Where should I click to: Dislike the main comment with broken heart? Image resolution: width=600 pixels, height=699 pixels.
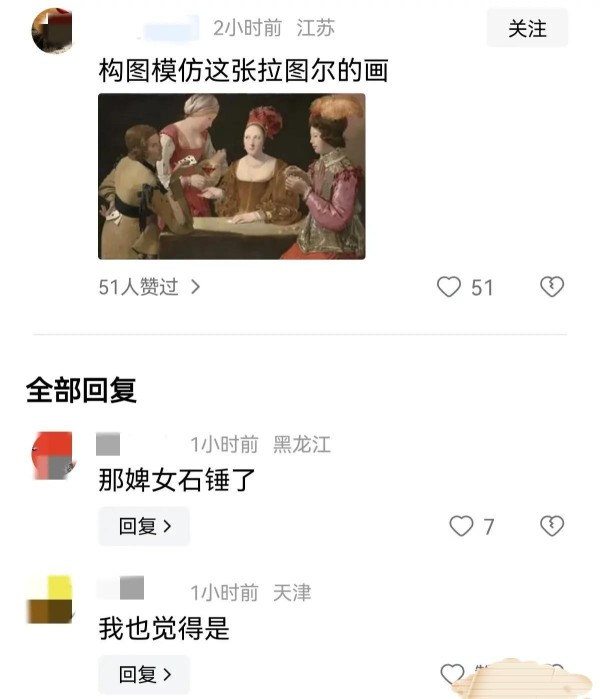tap(552, 287)
